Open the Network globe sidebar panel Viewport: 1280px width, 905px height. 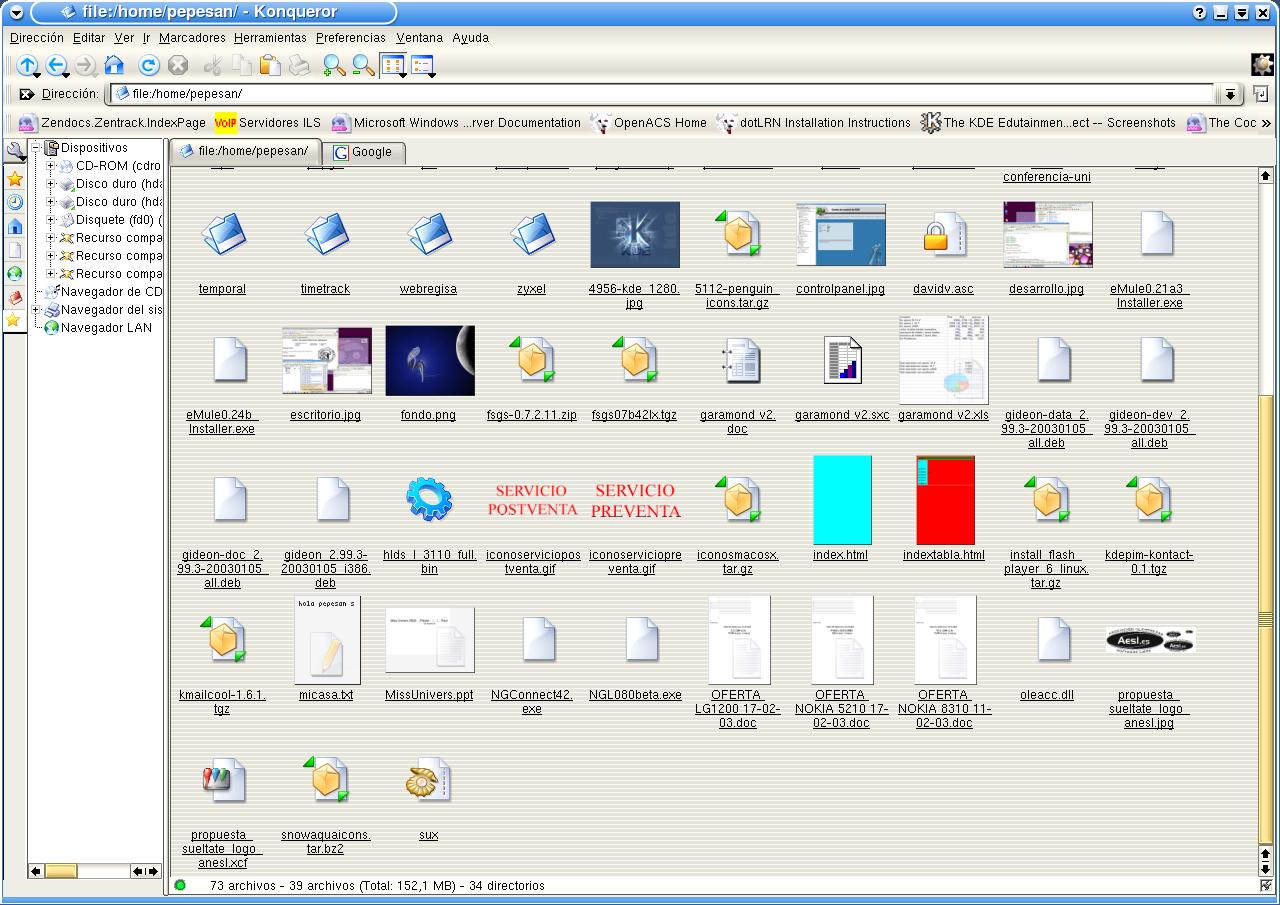point(15,273)
